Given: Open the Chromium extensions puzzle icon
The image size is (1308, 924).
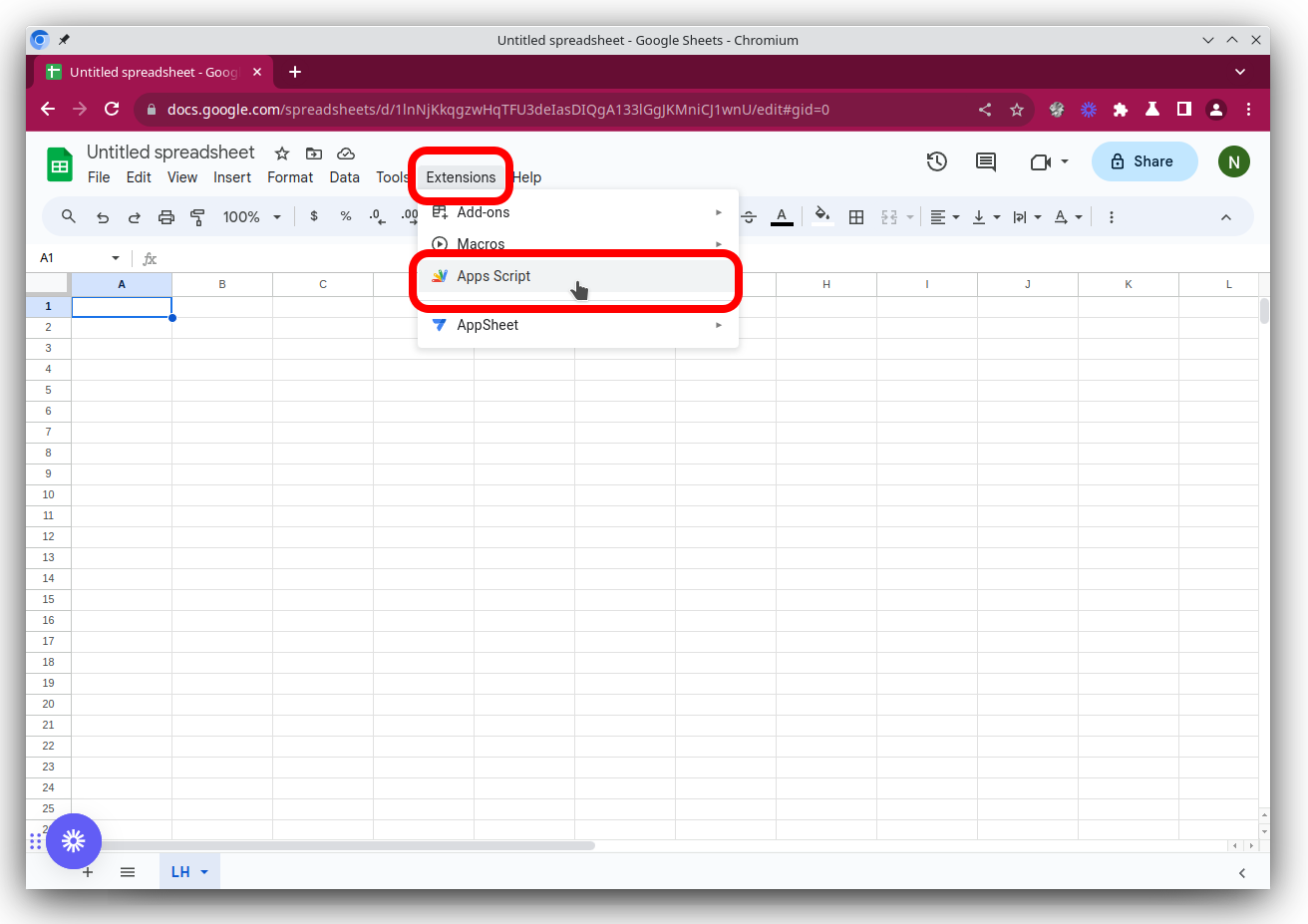Looking at the screenshot, I should [1121, 110].
